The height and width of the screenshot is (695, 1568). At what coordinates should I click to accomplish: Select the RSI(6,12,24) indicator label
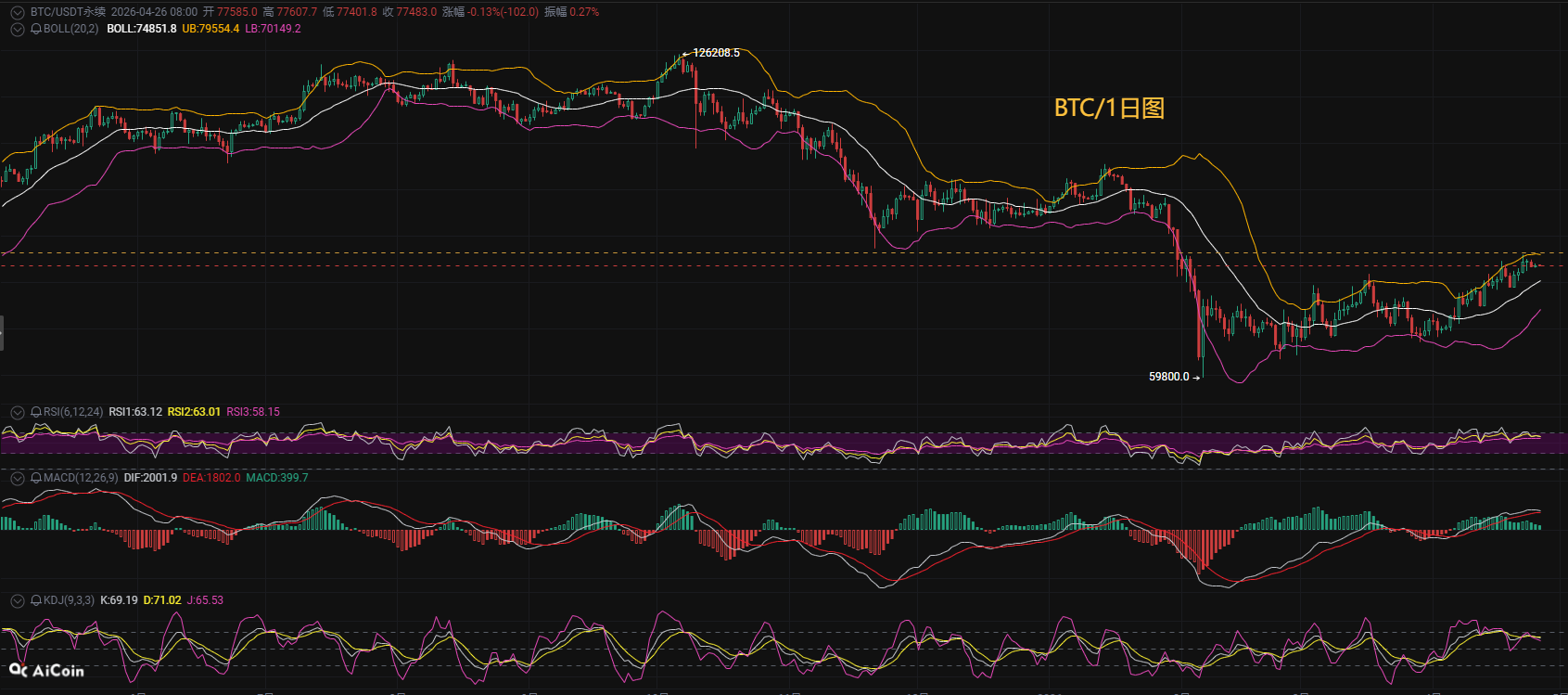pos(73,412)
